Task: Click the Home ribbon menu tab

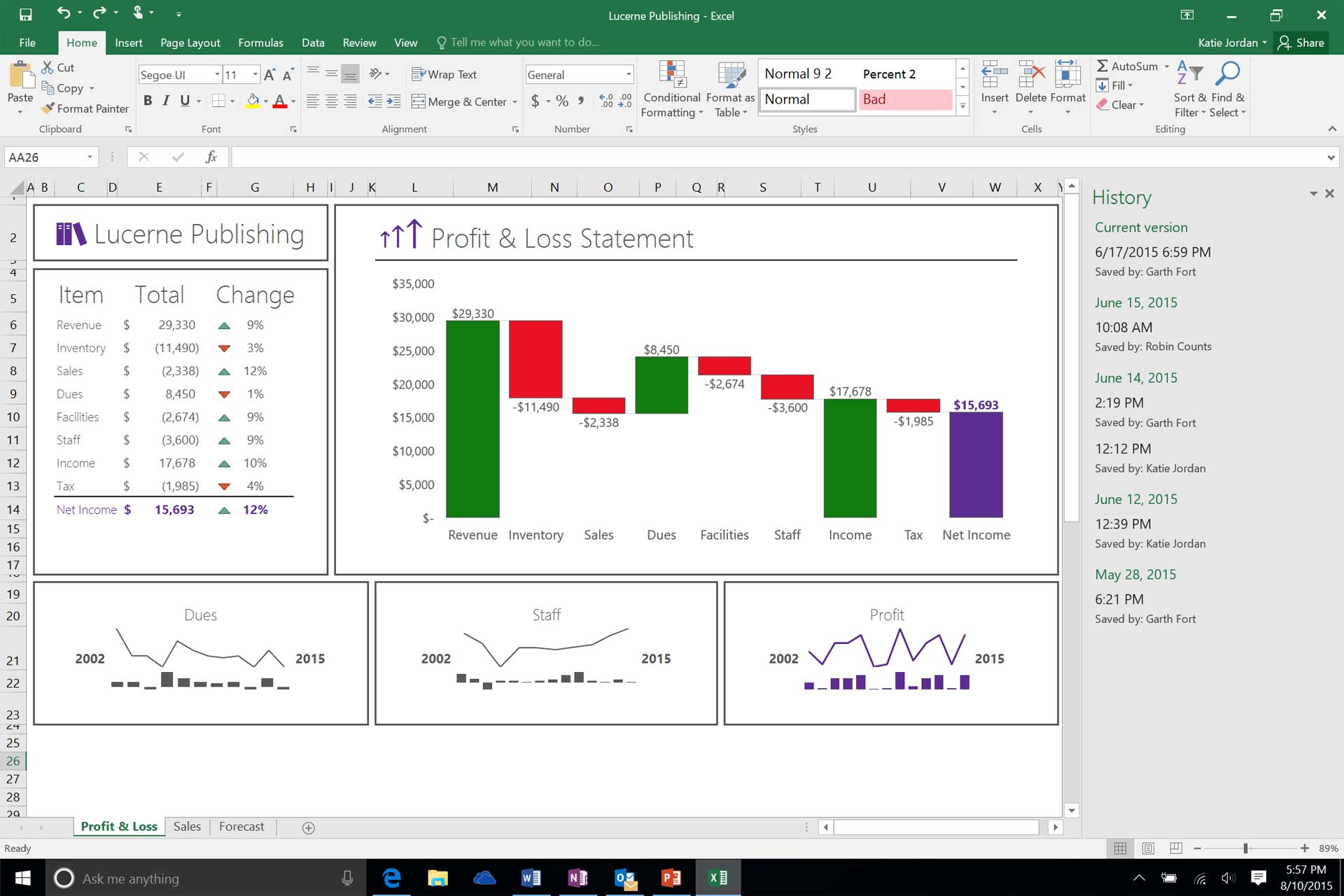Action: pyautogui.click(x=81, y=42)
